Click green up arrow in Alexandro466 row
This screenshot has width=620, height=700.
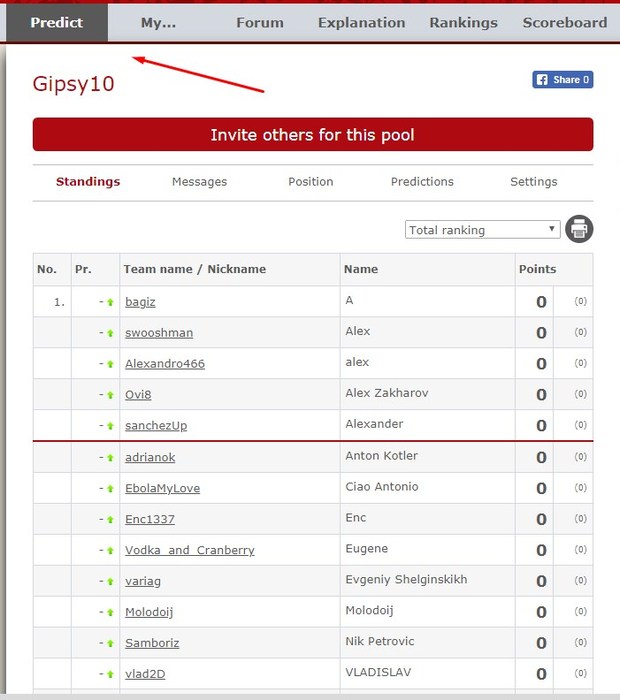click(110, 364)
